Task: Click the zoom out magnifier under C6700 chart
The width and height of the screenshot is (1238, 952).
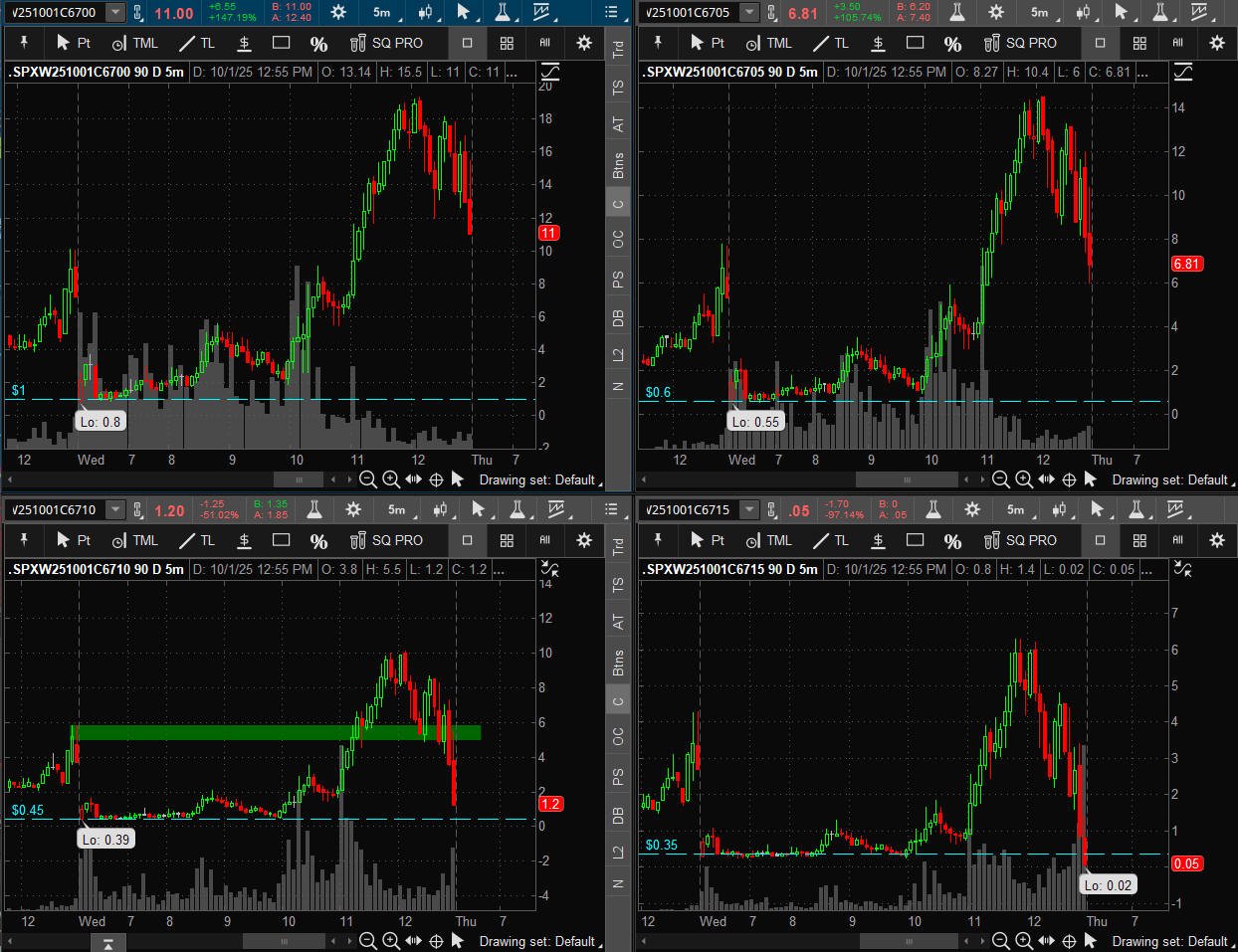Action: click(367, 479)
